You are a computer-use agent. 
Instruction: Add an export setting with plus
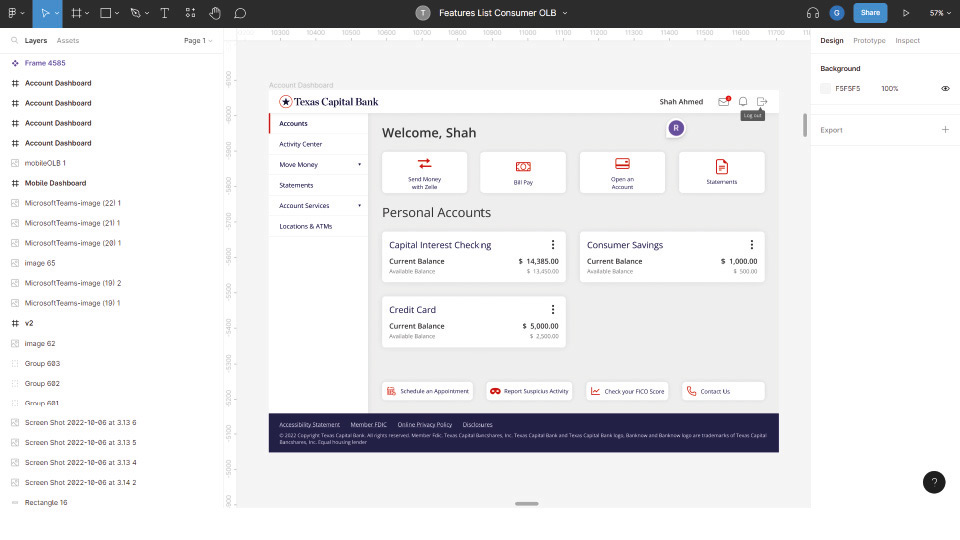(x=945, y=130)
